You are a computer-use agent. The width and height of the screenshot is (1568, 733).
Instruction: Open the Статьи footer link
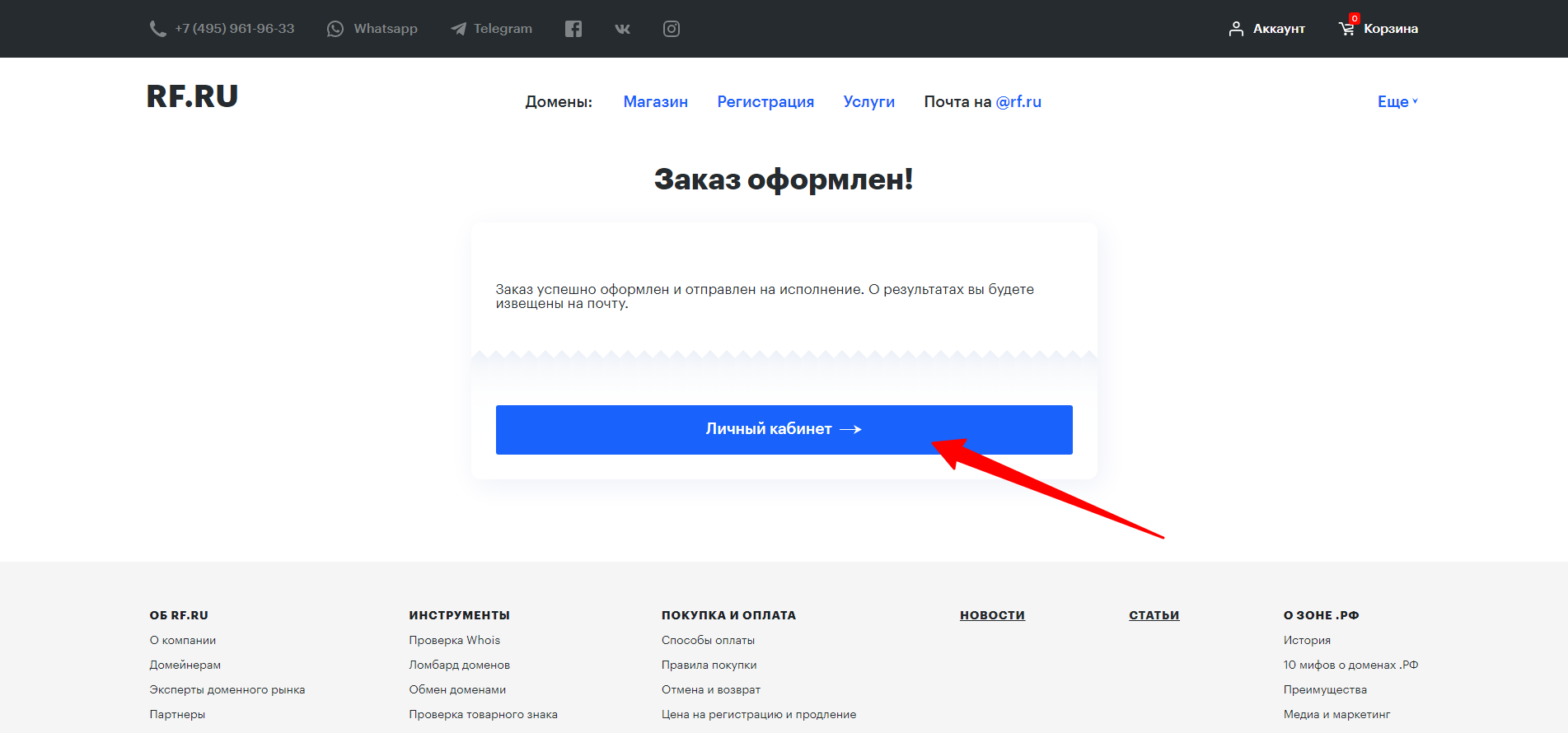click(x=1154, y=615)
